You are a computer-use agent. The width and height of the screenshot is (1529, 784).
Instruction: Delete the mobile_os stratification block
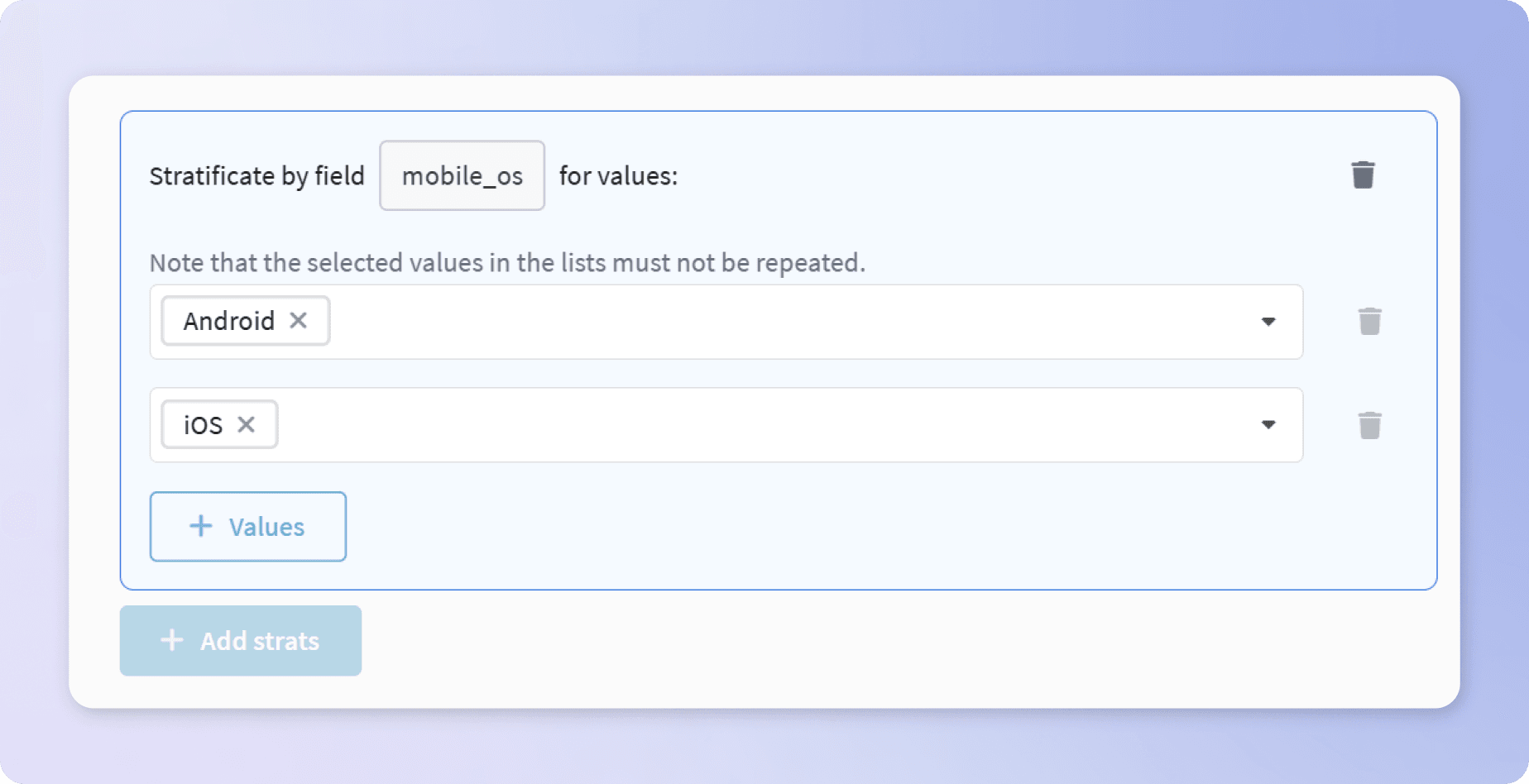(1363, 175)
